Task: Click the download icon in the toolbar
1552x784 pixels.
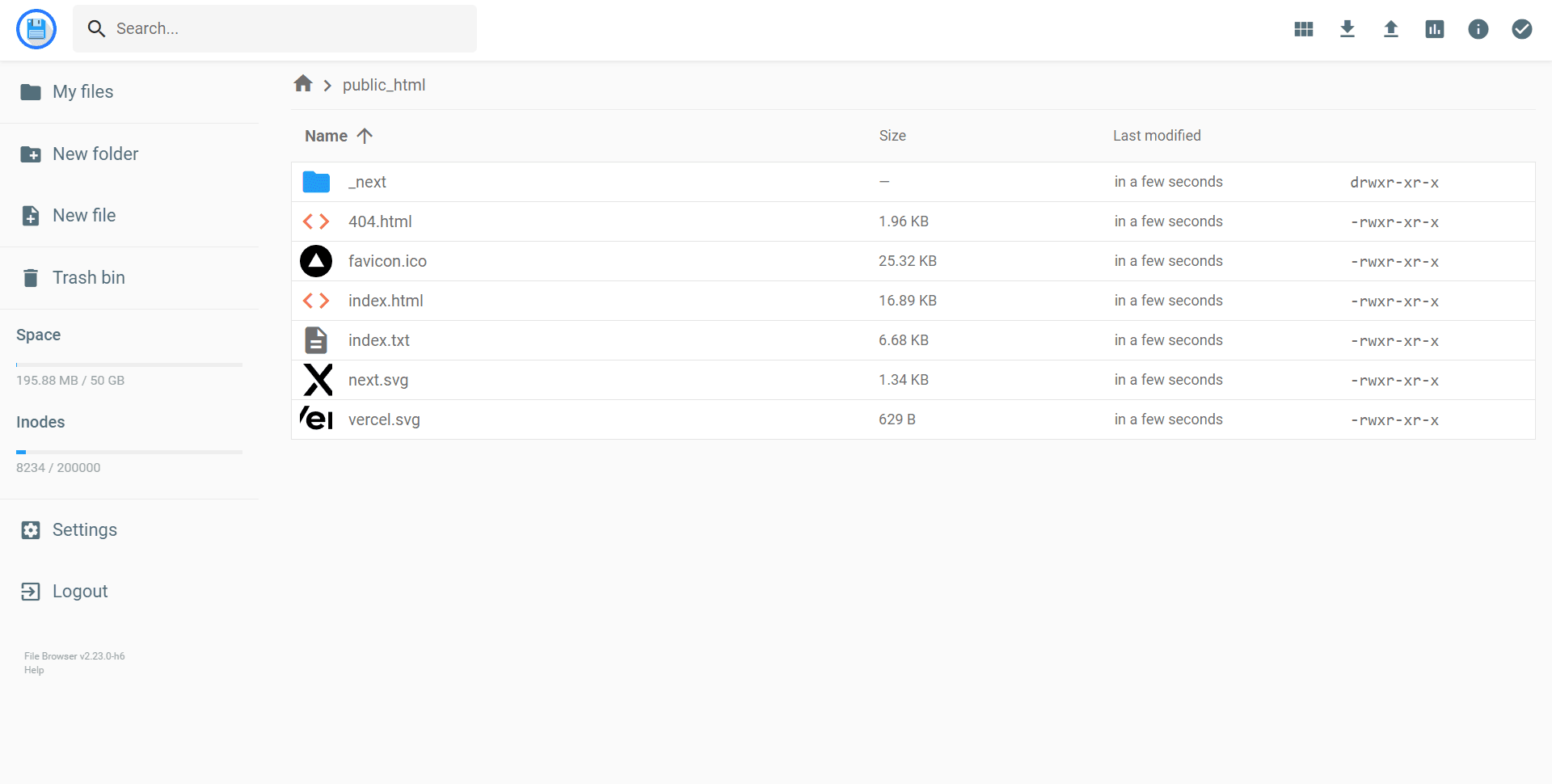Action: coord(1347,30)
